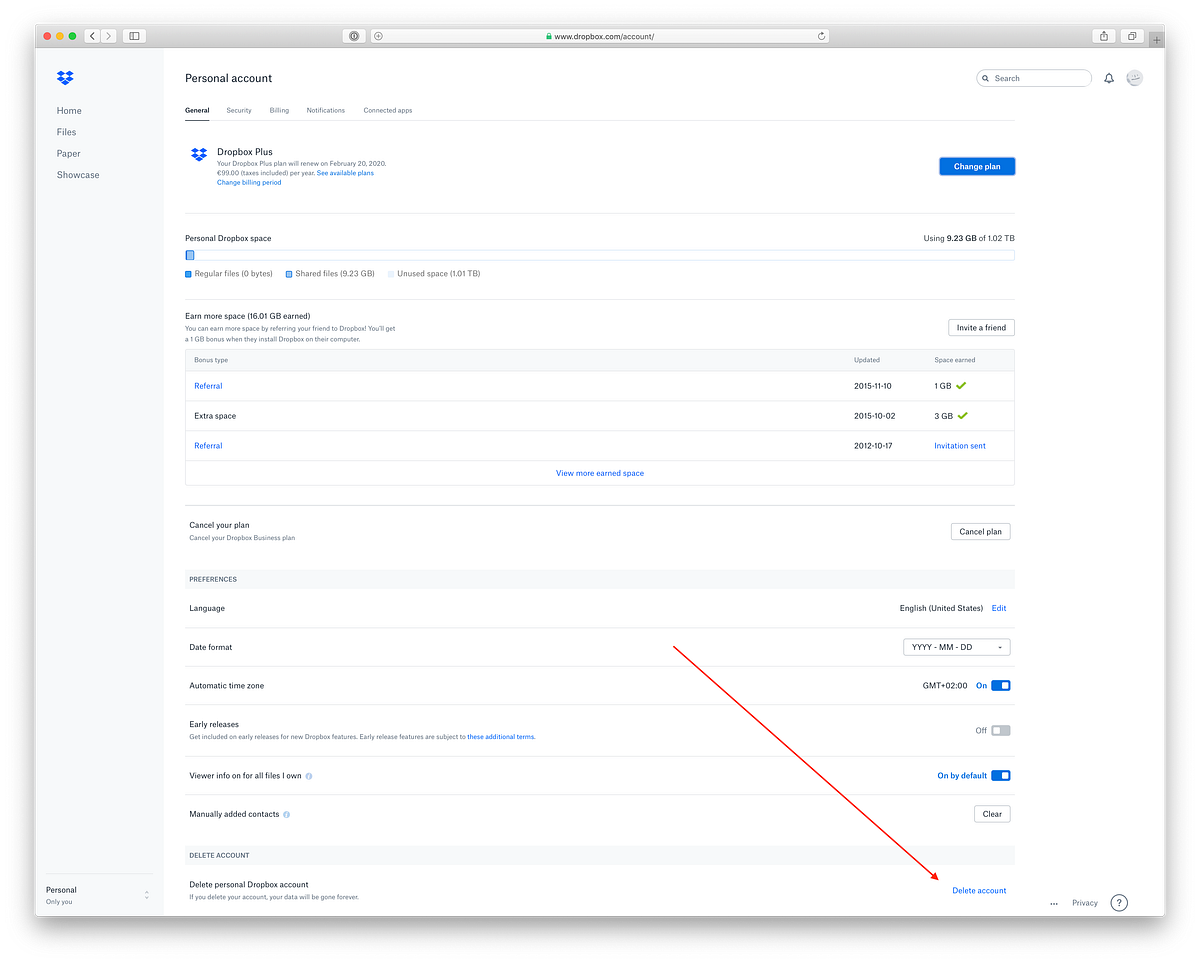The image size is (1200, 963).
Task: Click the Dropbox logo in the sidebar
Action: [64, 77]
